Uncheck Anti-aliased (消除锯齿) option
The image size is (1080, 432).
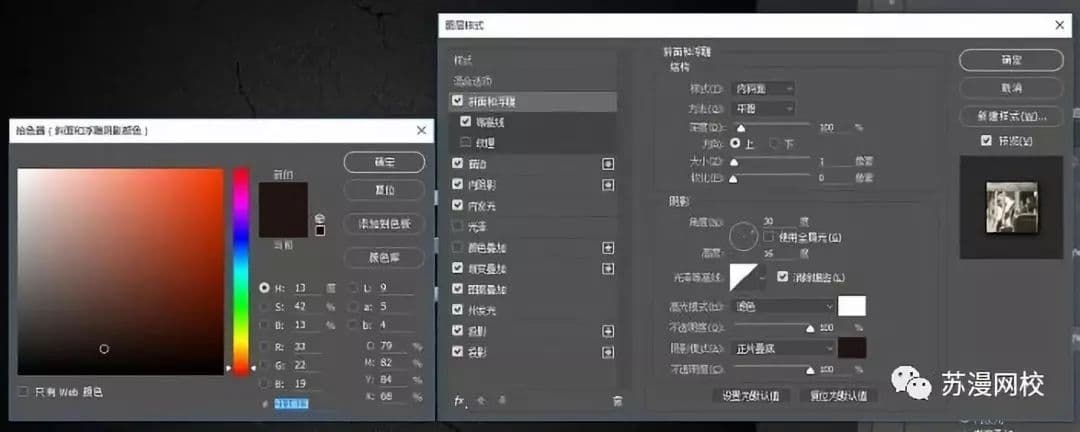(x=782, y=276)
